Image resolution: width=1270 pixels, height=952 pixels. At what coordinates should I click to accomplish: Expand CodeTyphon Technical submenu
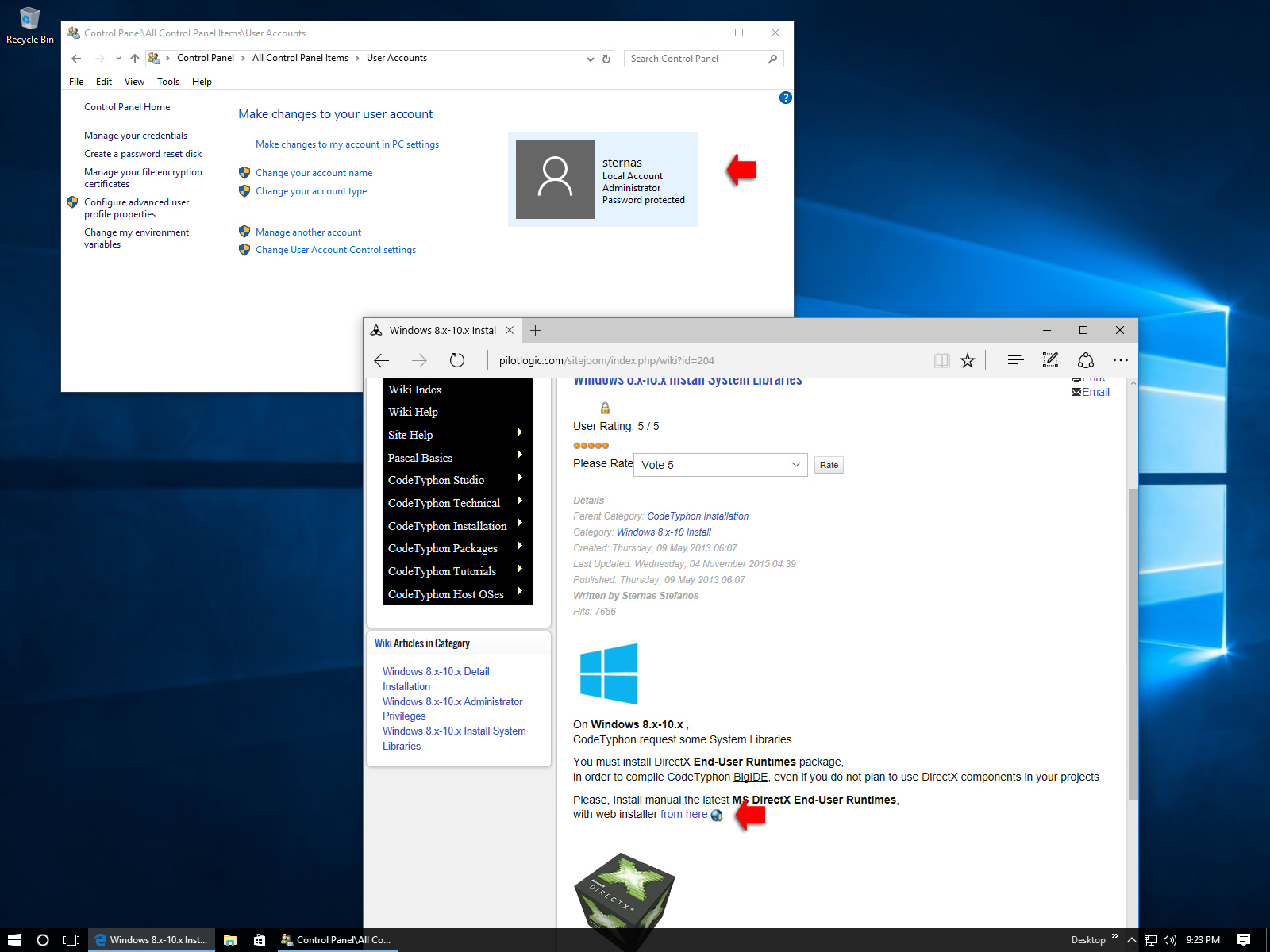click(520, 501)
